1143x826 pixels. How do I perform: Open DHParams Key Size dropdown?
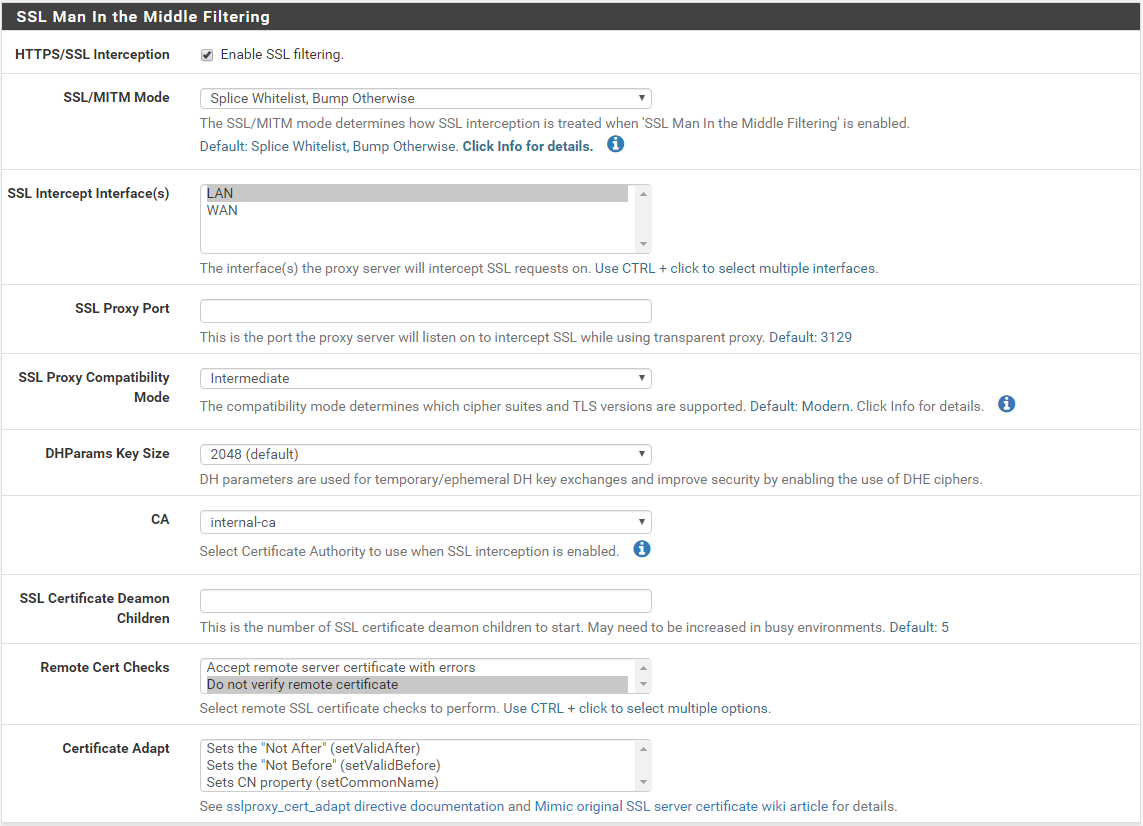(x=425, y=454)
